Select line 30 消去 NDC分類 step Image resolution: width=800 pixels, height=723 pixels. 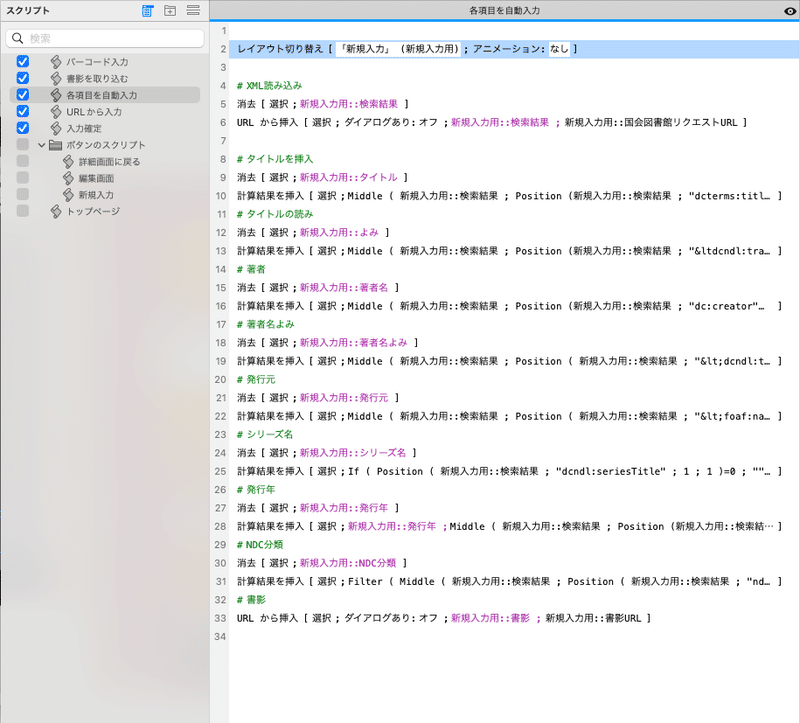(322, 563)
